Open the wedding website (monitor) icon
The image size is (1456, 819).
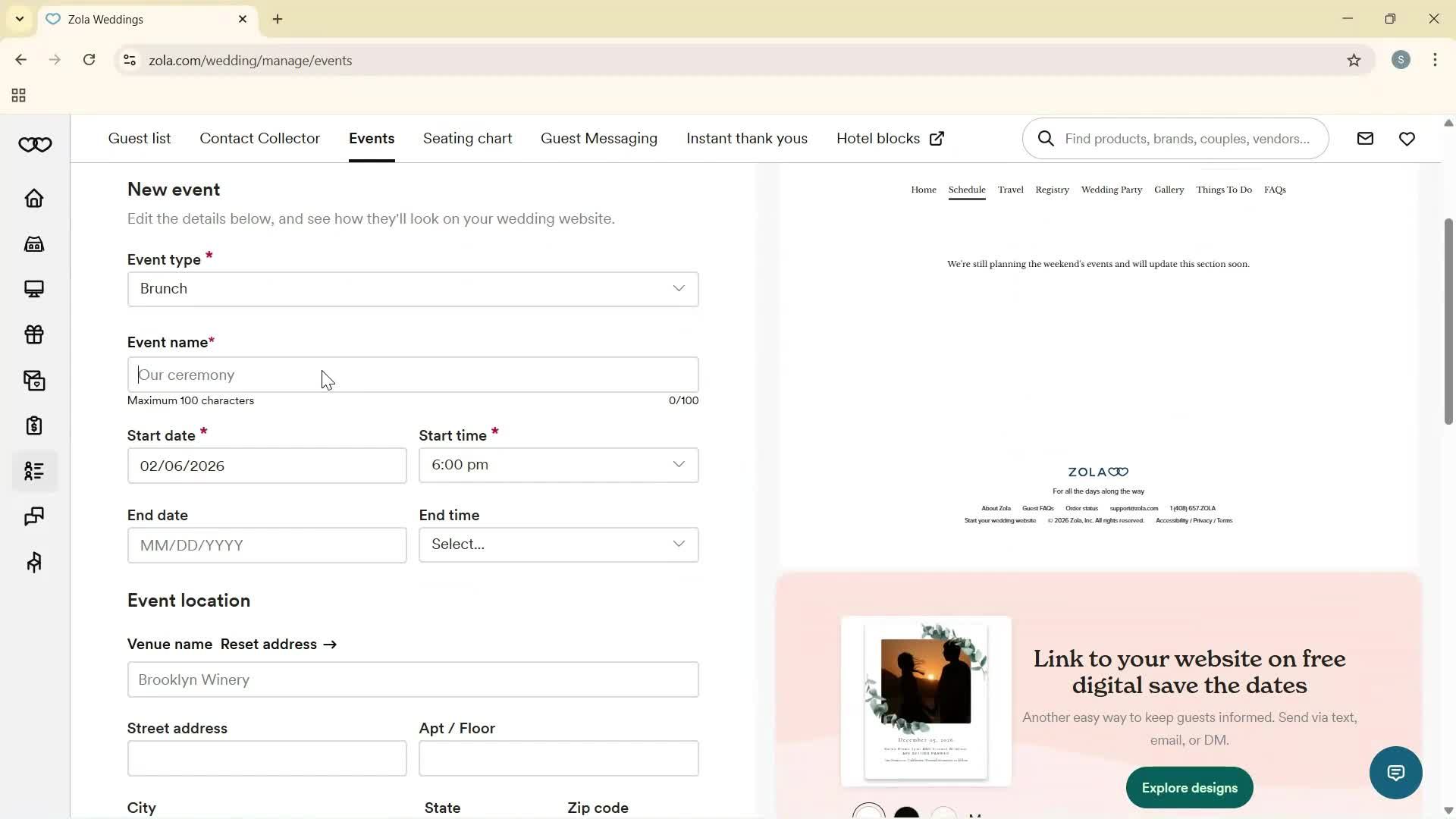34,289
